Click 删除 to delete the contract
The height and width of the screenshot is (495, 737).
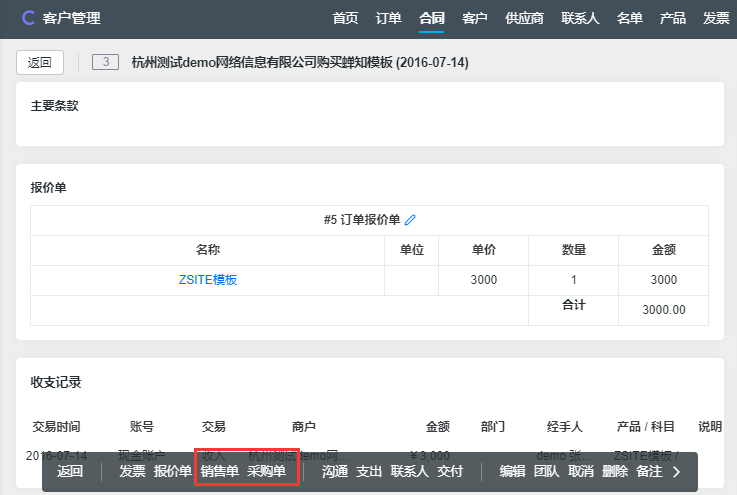click(615, 472)
